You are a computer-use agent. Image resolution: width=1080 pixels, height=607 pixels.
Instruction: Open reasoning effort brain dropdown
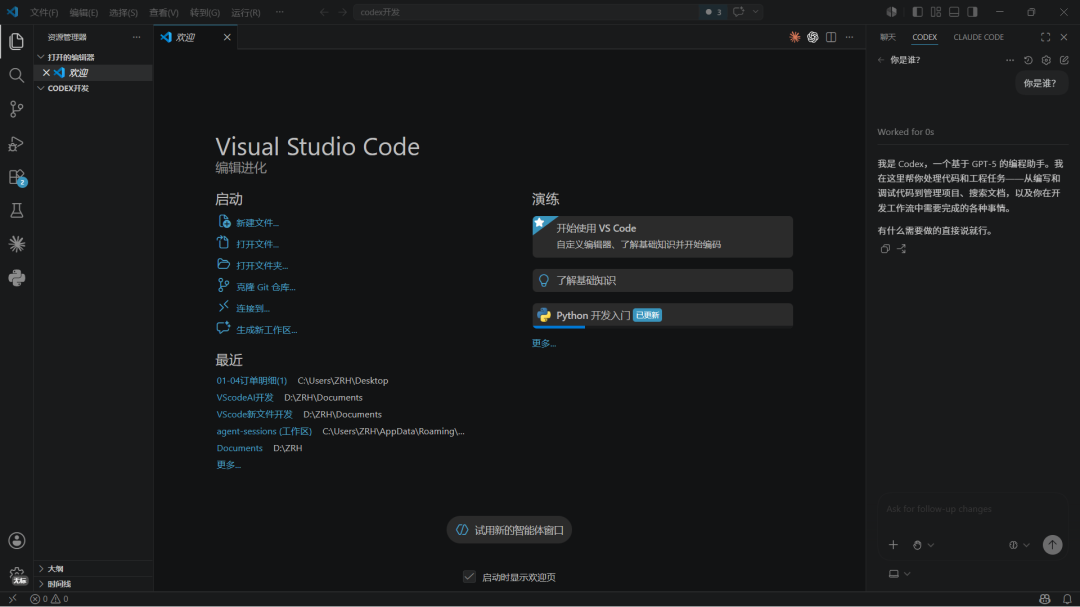[x=1019, y=545]
